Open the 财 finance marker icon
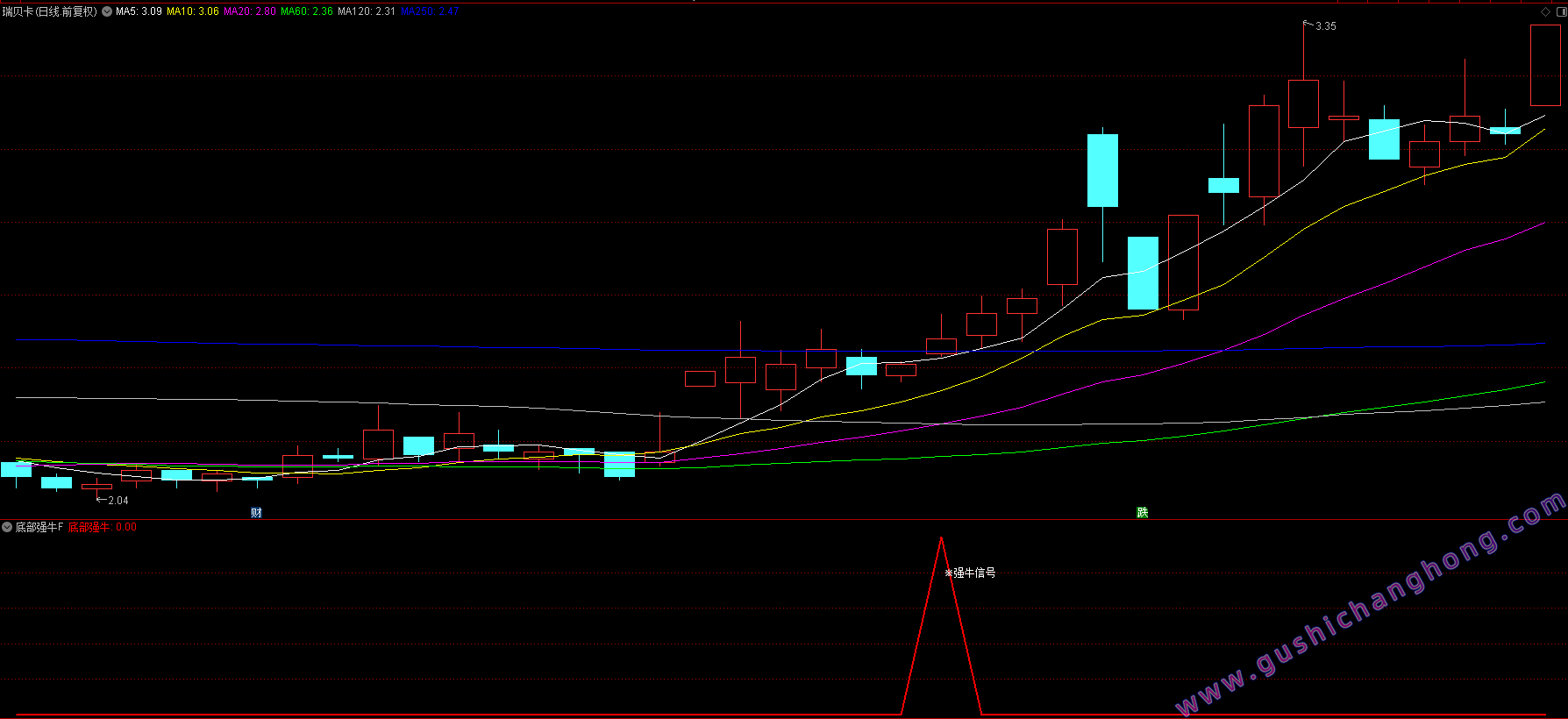Image resolution: width=1568 pixels, height=719 pixels. (x=256, y=512)
